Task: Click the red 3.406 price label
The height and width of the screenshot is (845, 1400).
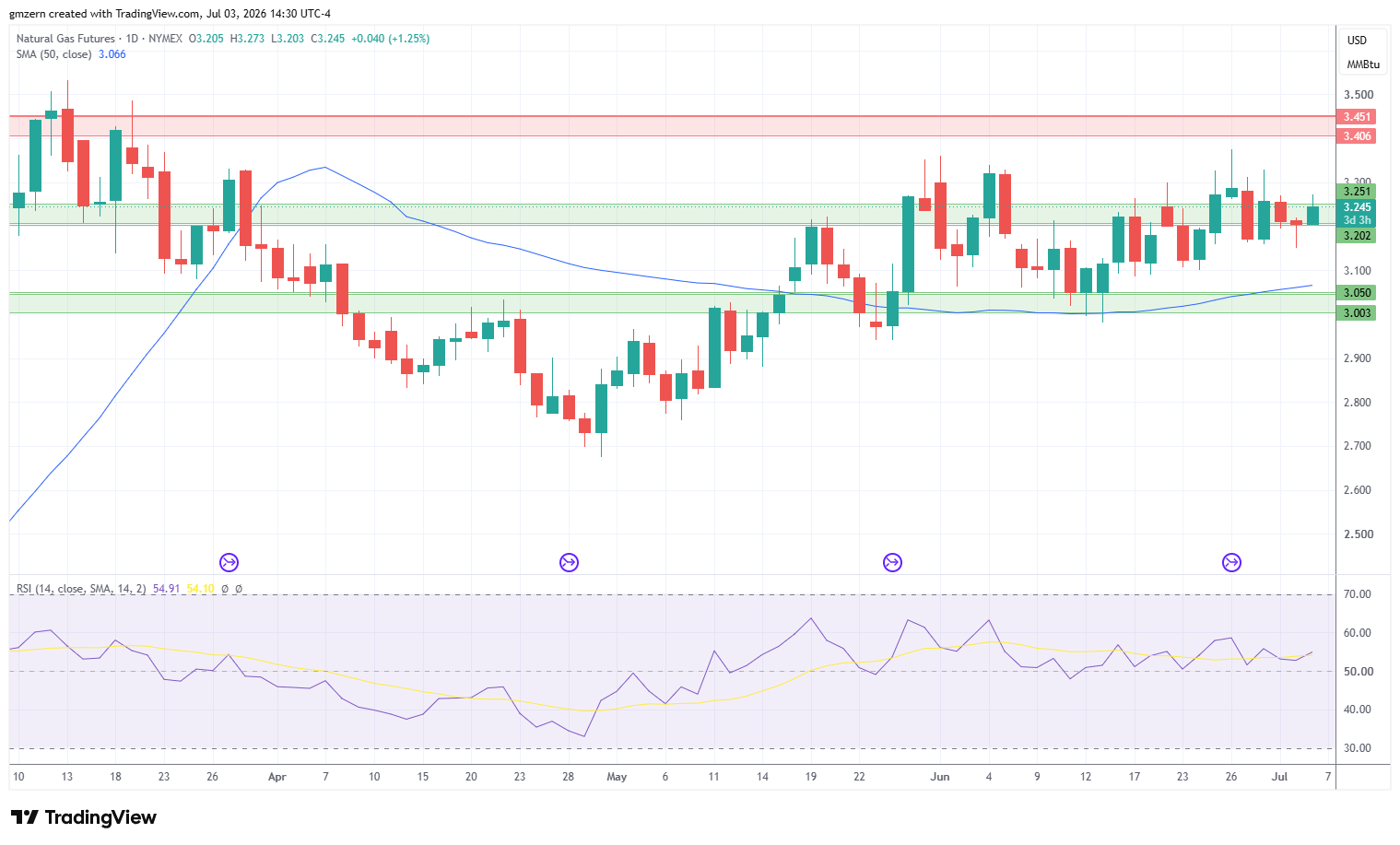Action: 1356,136
